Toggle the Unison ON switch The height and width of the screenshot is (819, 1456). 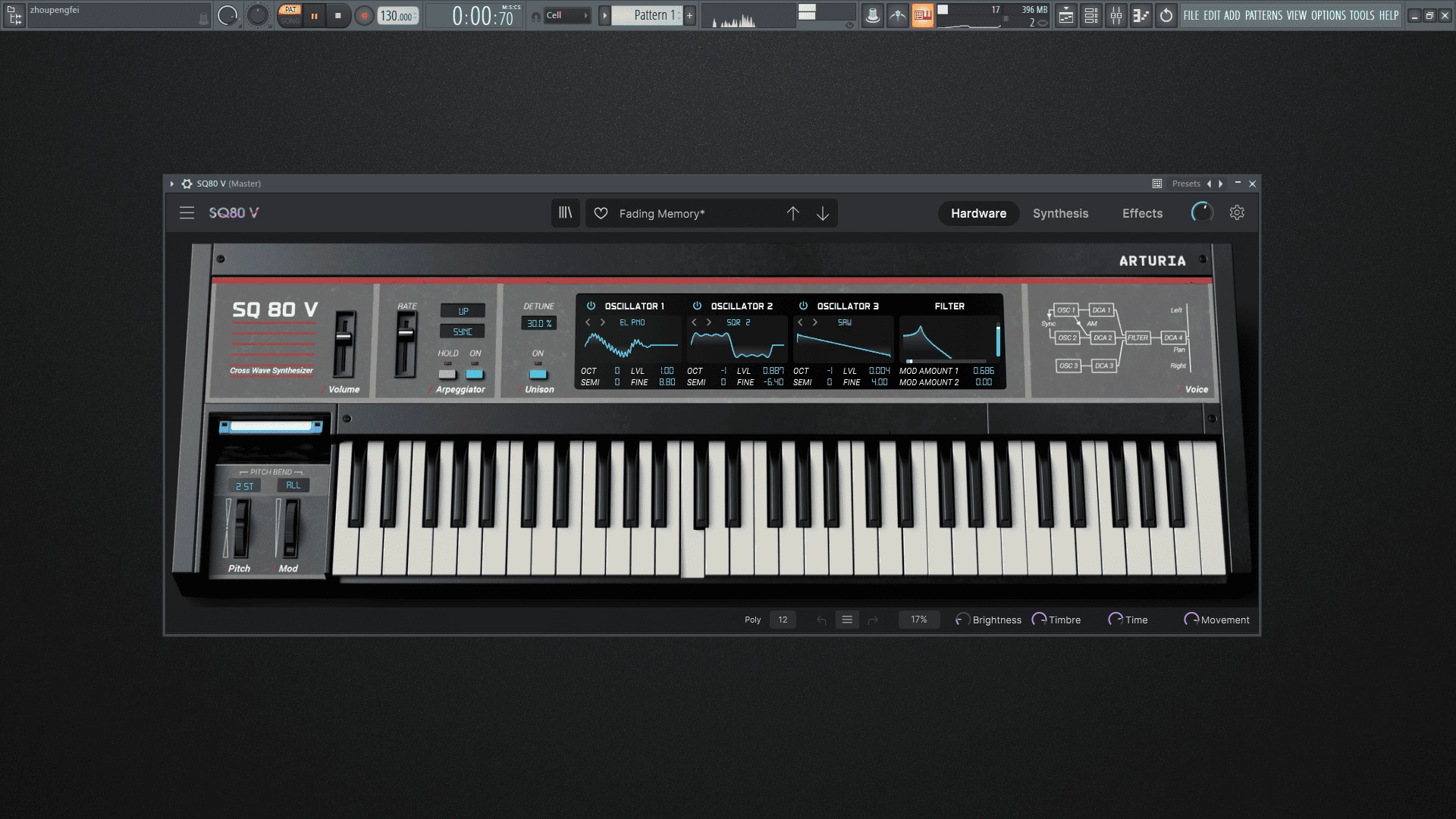click(538, 373)
